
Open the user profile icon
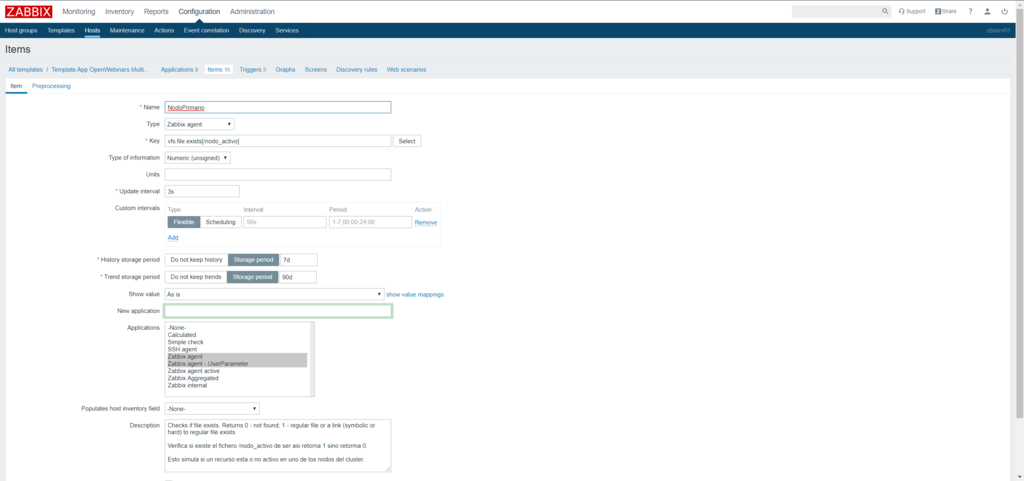pyautogui.click(x=987, y=11)
